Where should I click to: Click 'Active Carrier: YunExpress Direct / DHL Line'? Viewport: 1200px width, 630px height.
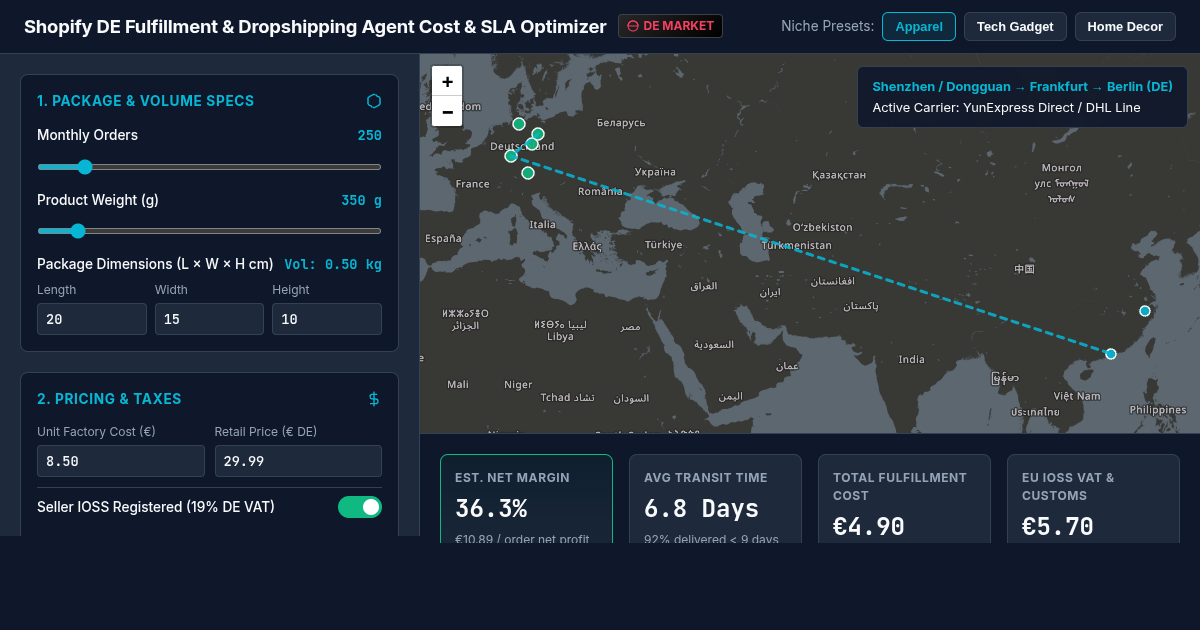point(1006,108)
